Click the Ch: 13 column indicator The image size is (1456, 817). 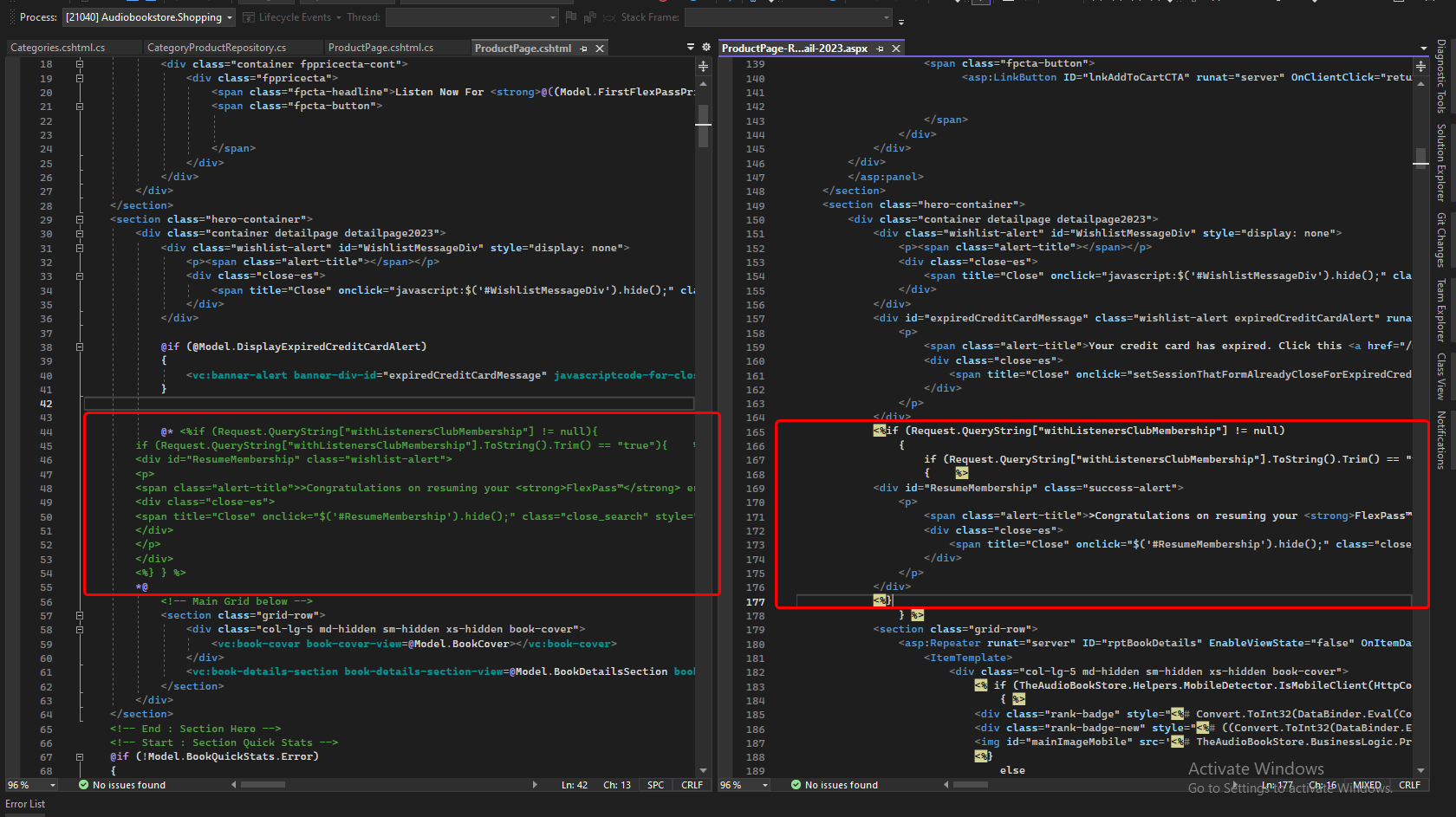(x=617, y=785)
